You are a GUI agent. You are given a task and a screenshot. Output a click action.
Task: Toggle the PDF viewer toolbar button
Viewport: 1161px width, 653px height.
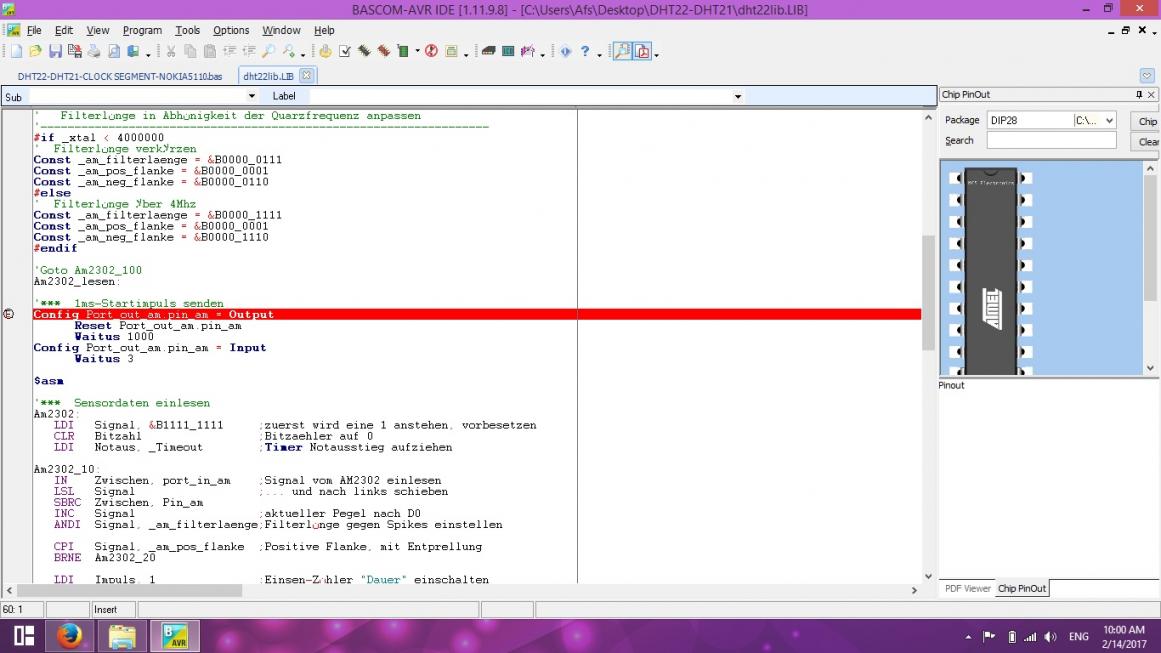[x=642, y=51]
